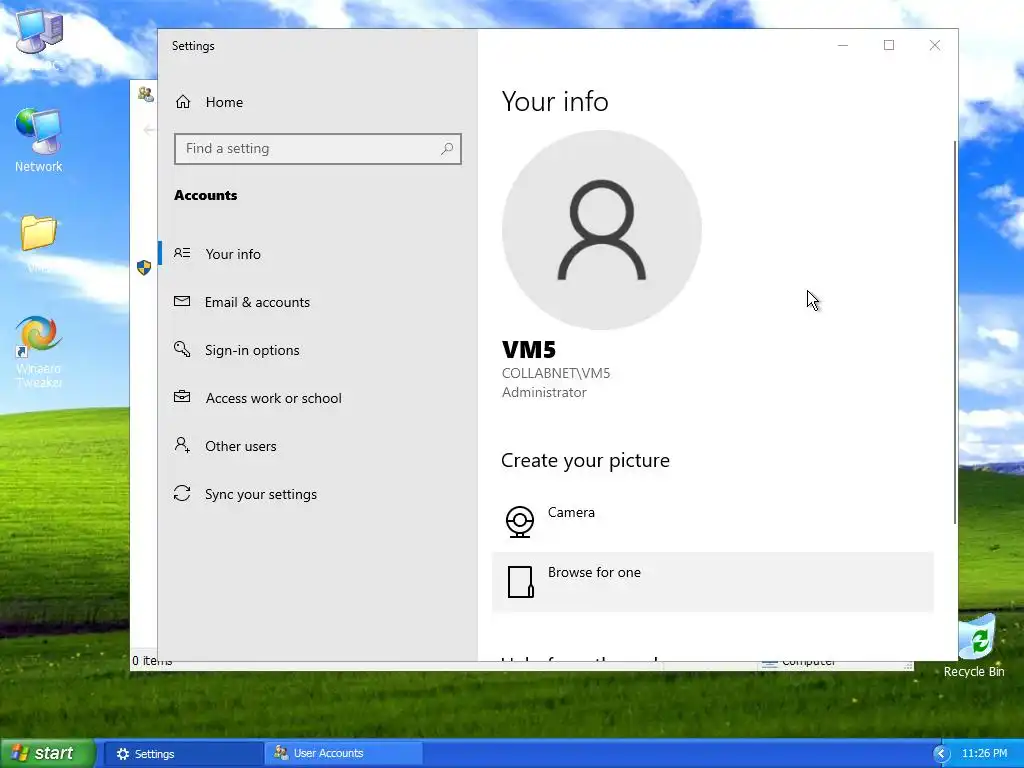Select Browse for one
1024x768 pixels.
[x=712, y=582]
